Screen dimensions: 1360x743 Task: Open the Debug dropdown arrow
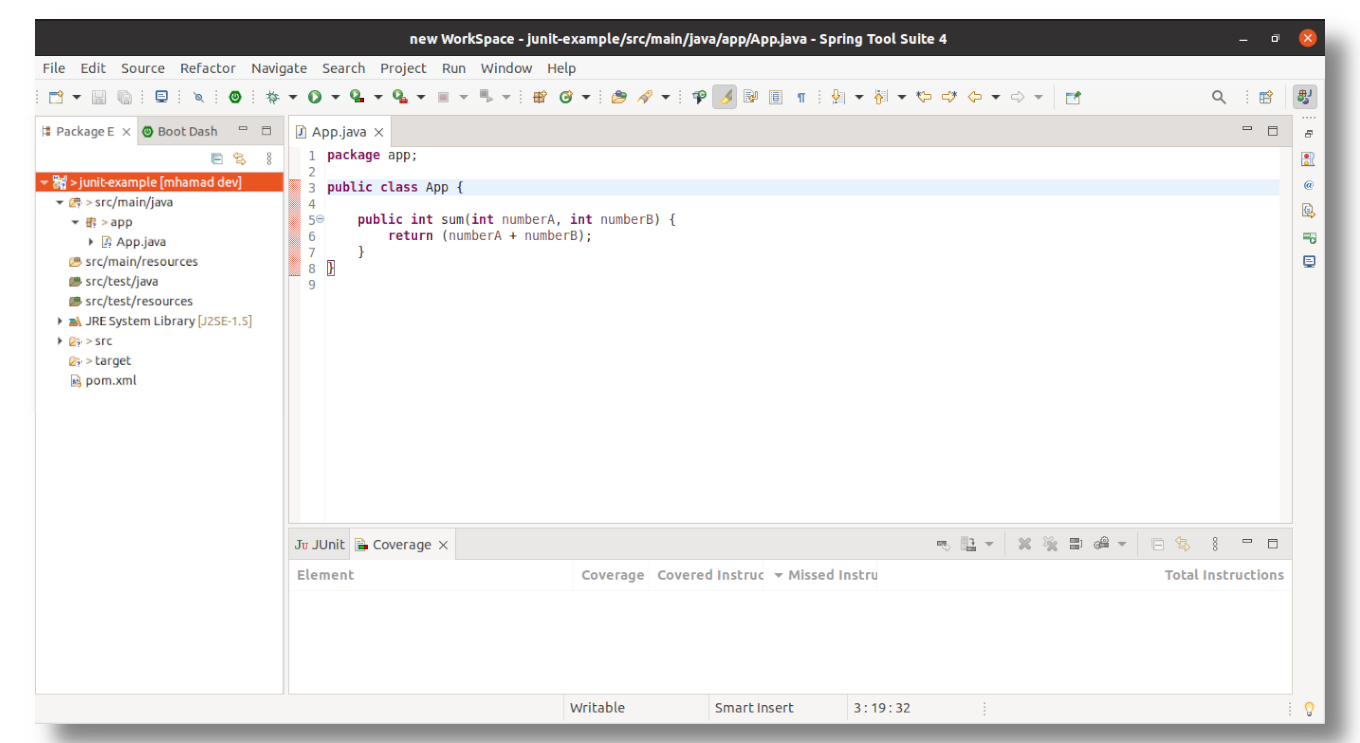click(293, 97)
